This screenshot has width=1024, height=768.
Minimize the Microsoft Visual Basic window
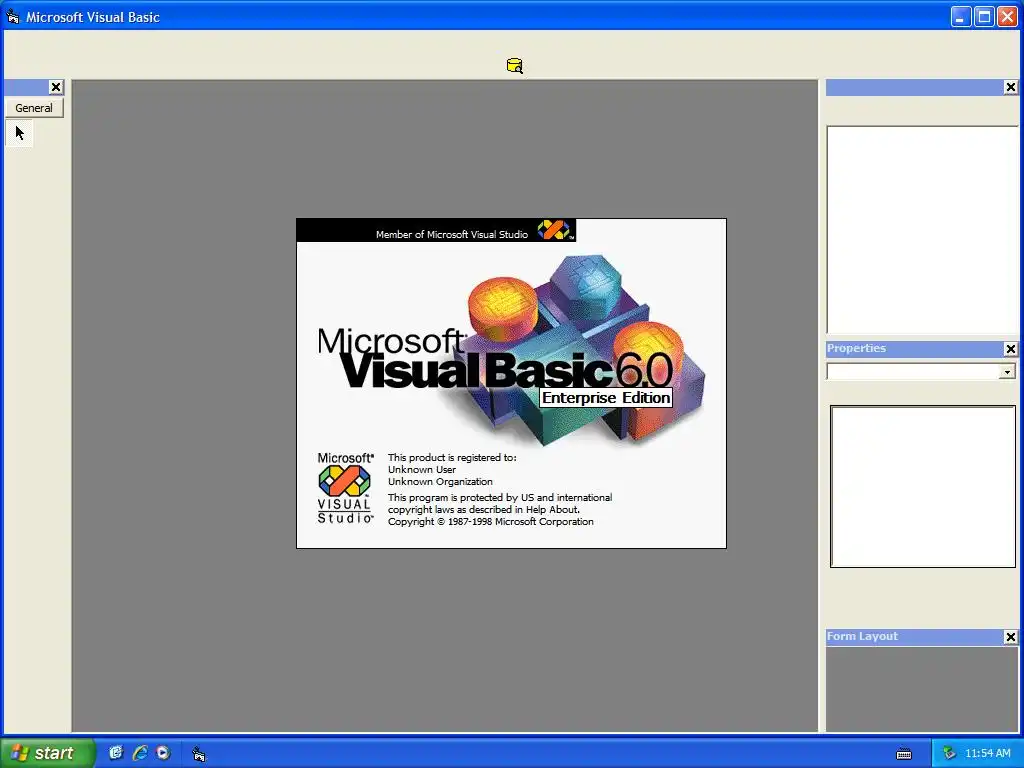click(x=960, y=17)
